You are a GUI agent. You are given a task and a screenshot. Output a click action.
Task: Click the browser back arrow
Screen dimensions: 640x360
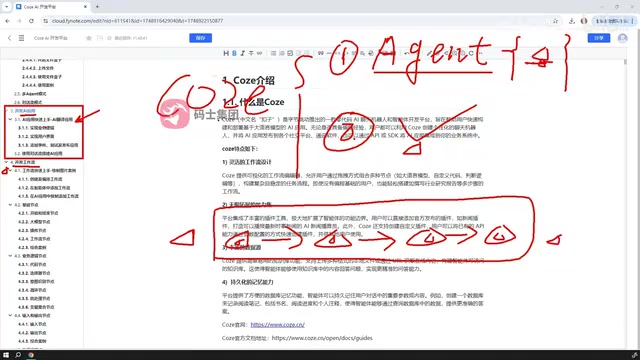(7, 21)
